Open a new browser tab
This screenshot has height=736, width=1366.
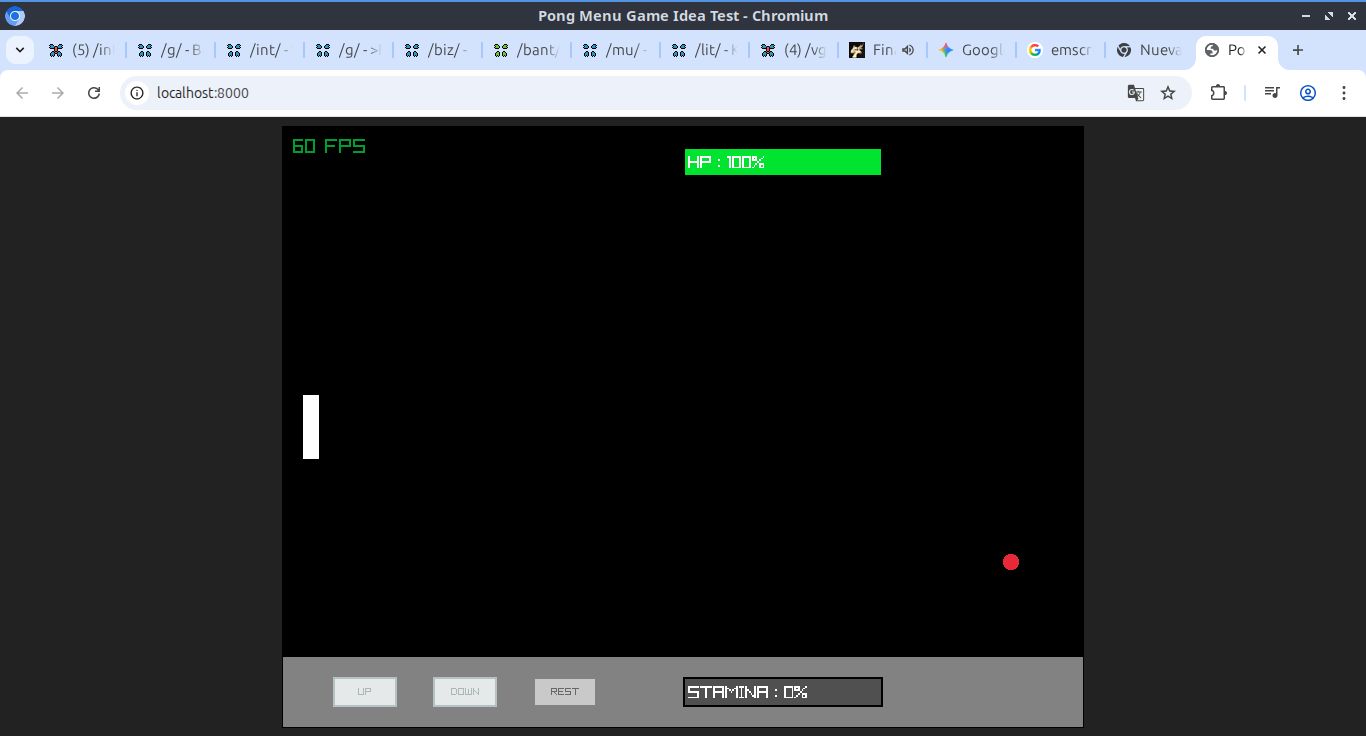click(x=1298, y=50)
